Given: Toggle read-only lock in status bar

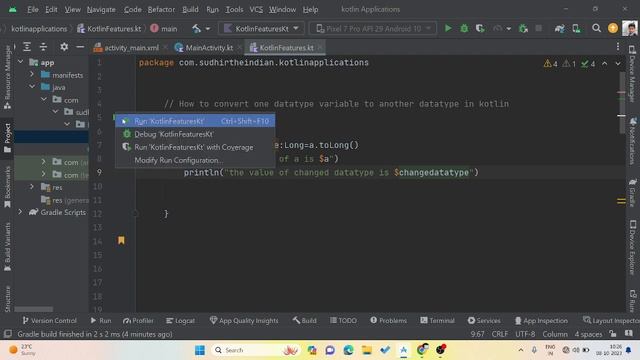Looking at the screenshot, I should [x=613, y=334].
